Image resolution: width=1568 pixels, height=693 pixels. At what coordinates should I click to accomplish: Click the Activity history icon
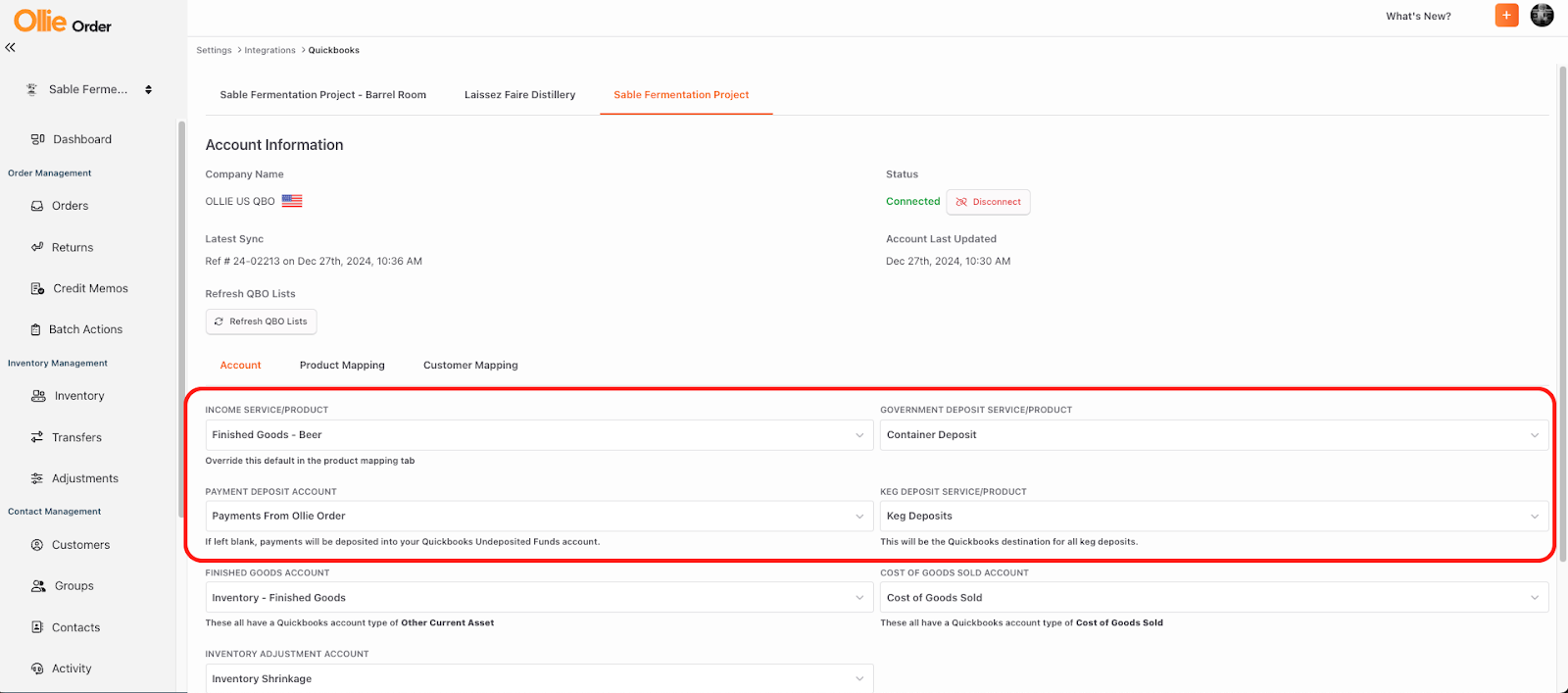click(x=37, y=668)
